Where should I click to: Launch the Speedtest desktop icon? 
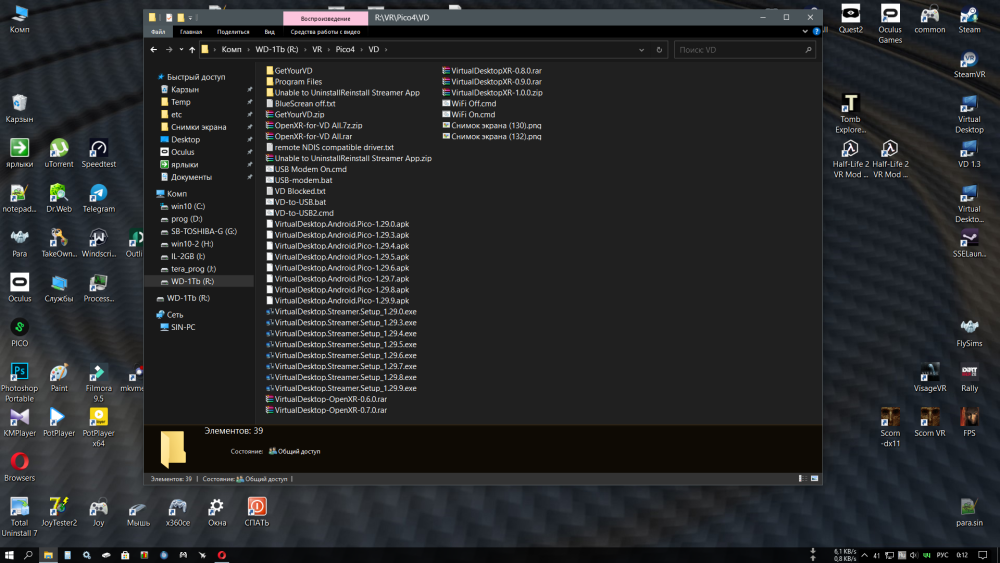[x=98, y=154]
